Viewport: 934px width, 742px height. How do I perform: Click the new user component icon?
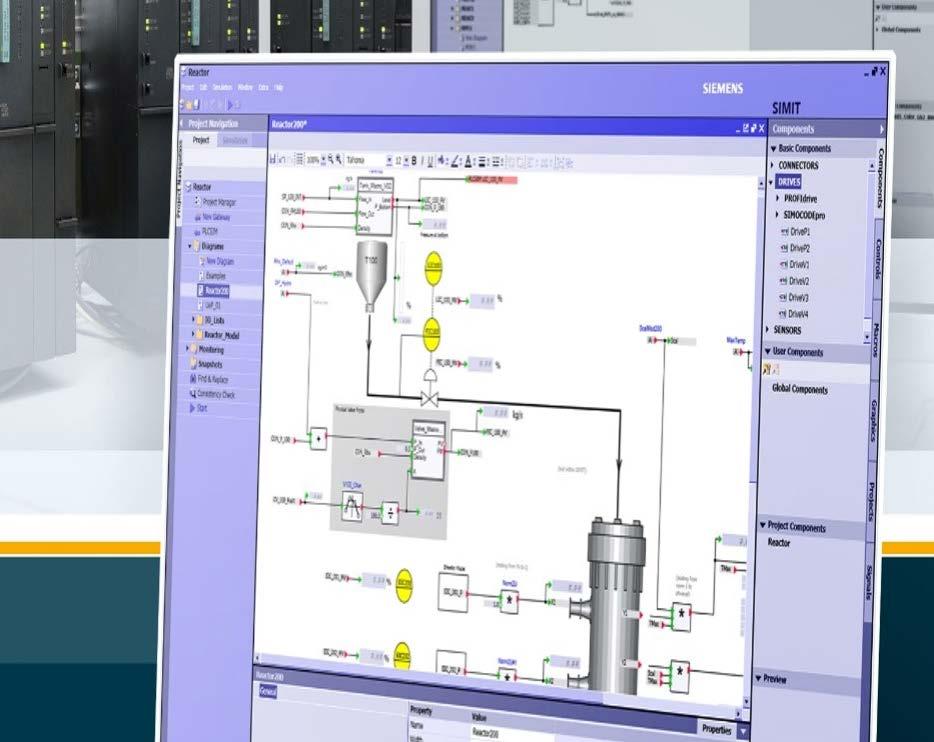(x=766, y=370)
